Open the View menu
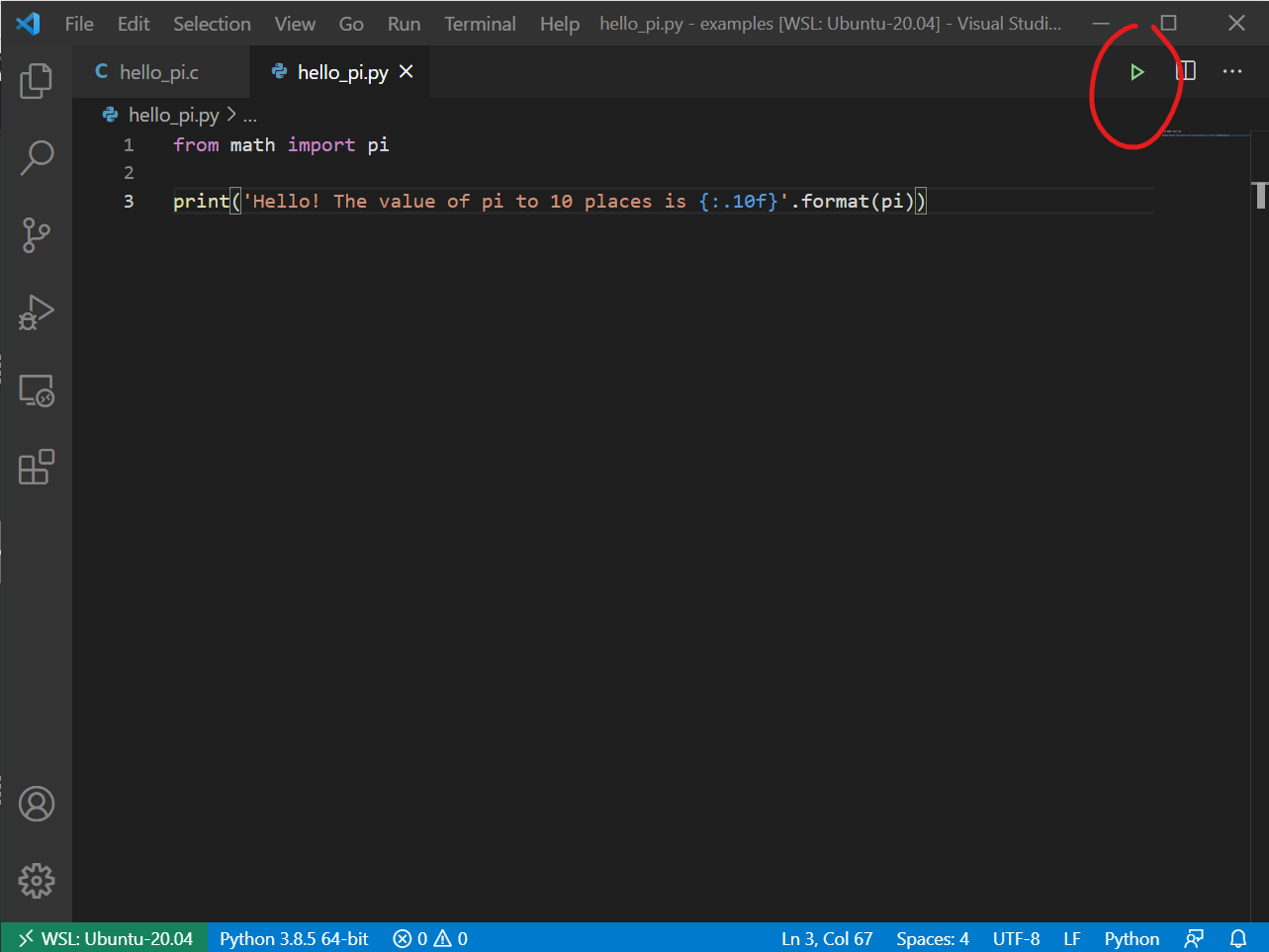The image size is (1269, 952). point(295,24)
